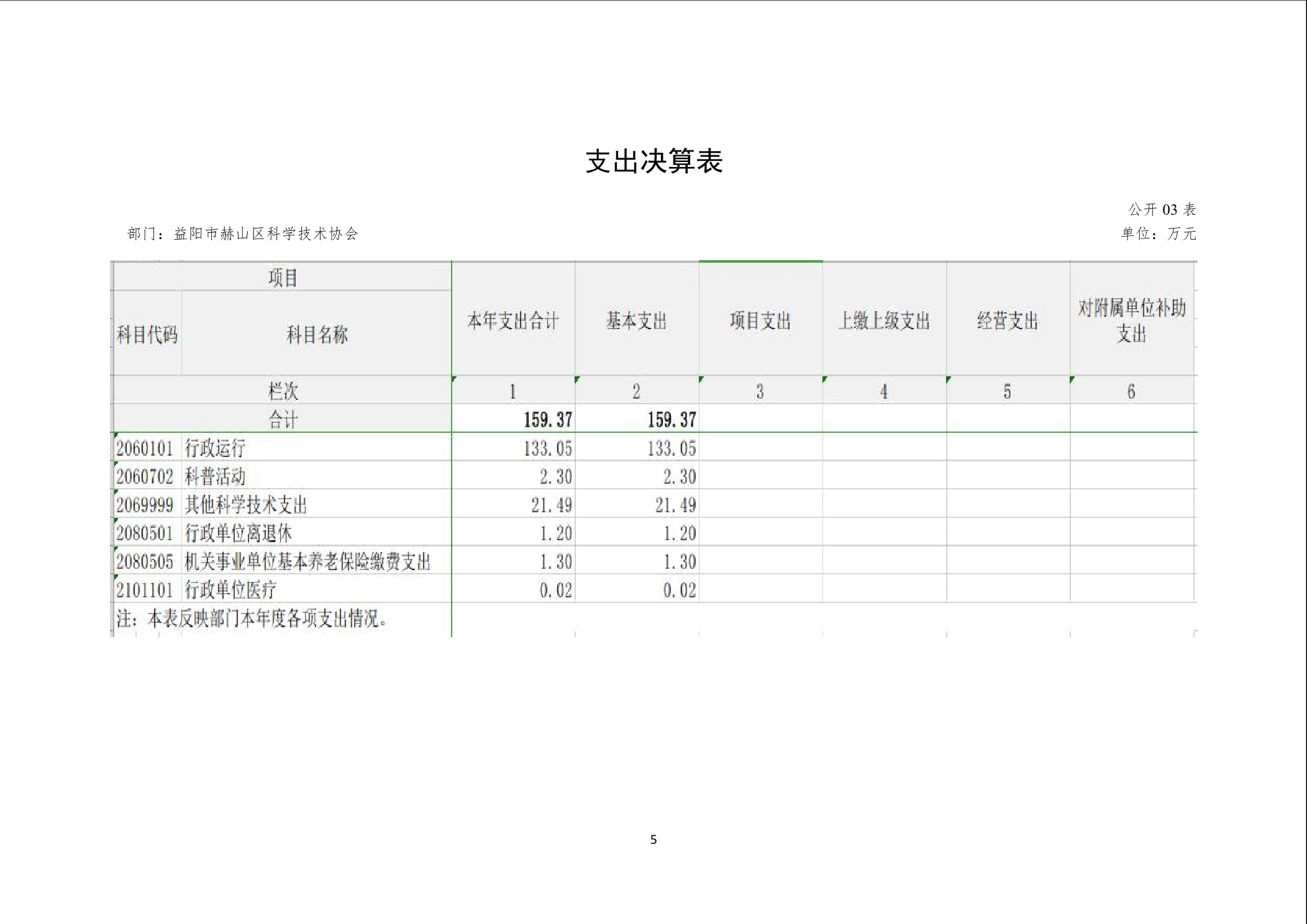Click the page number 5 at bottom

coord(653,840)
